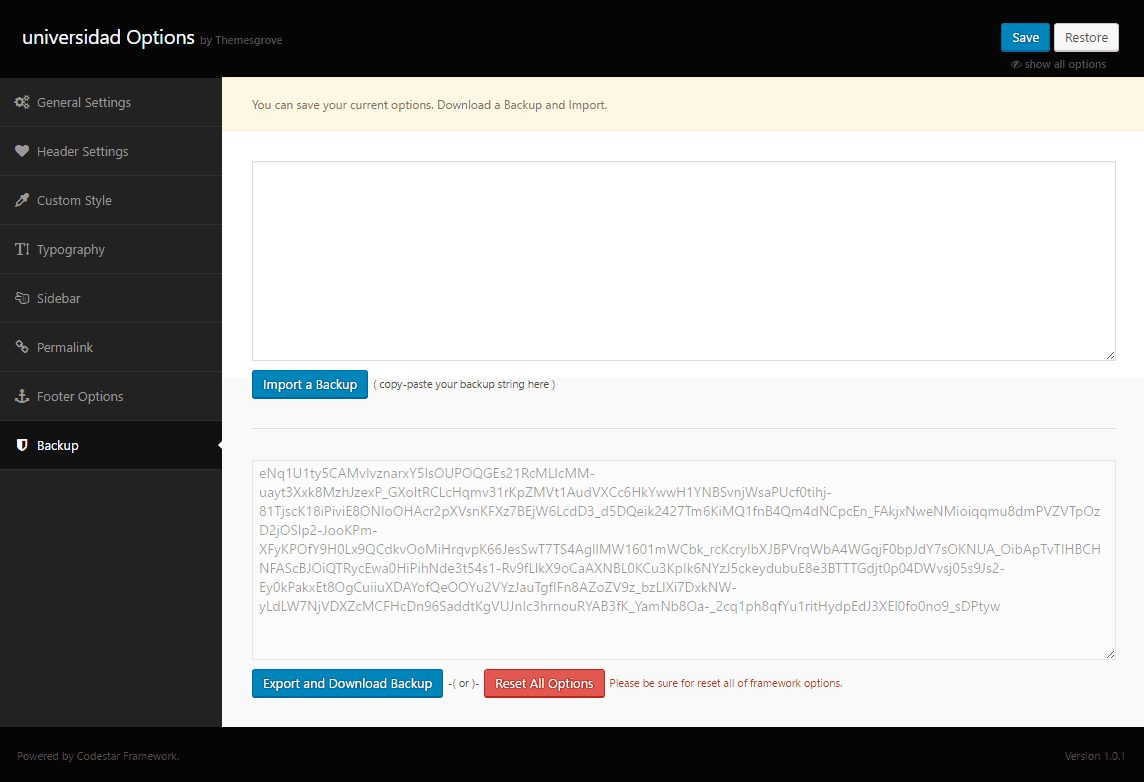Click the Permalink chain icon
This screenshot has width=1144, height=782.
tap(22, 348)
